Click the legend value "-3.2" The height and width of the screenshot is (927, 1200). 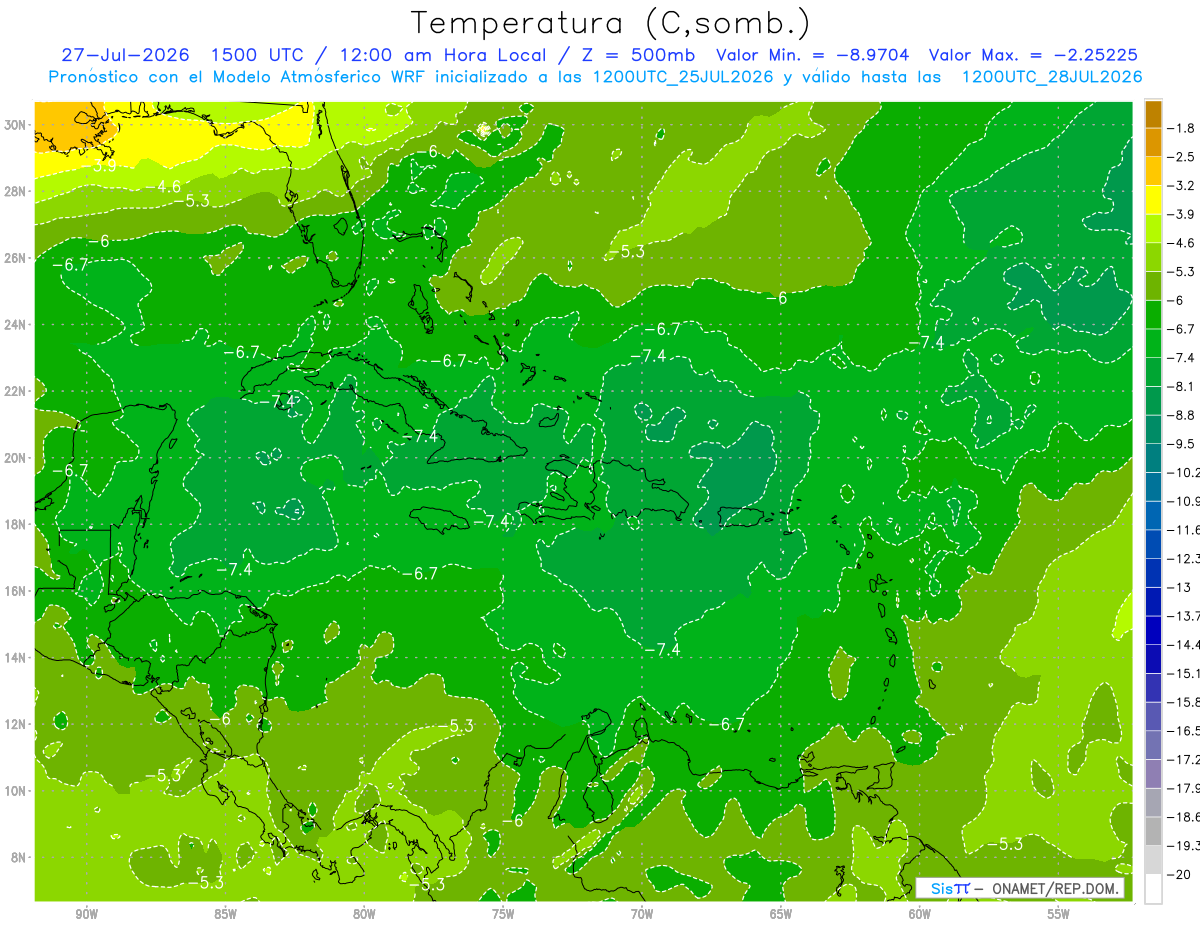tap(1181, 186)
